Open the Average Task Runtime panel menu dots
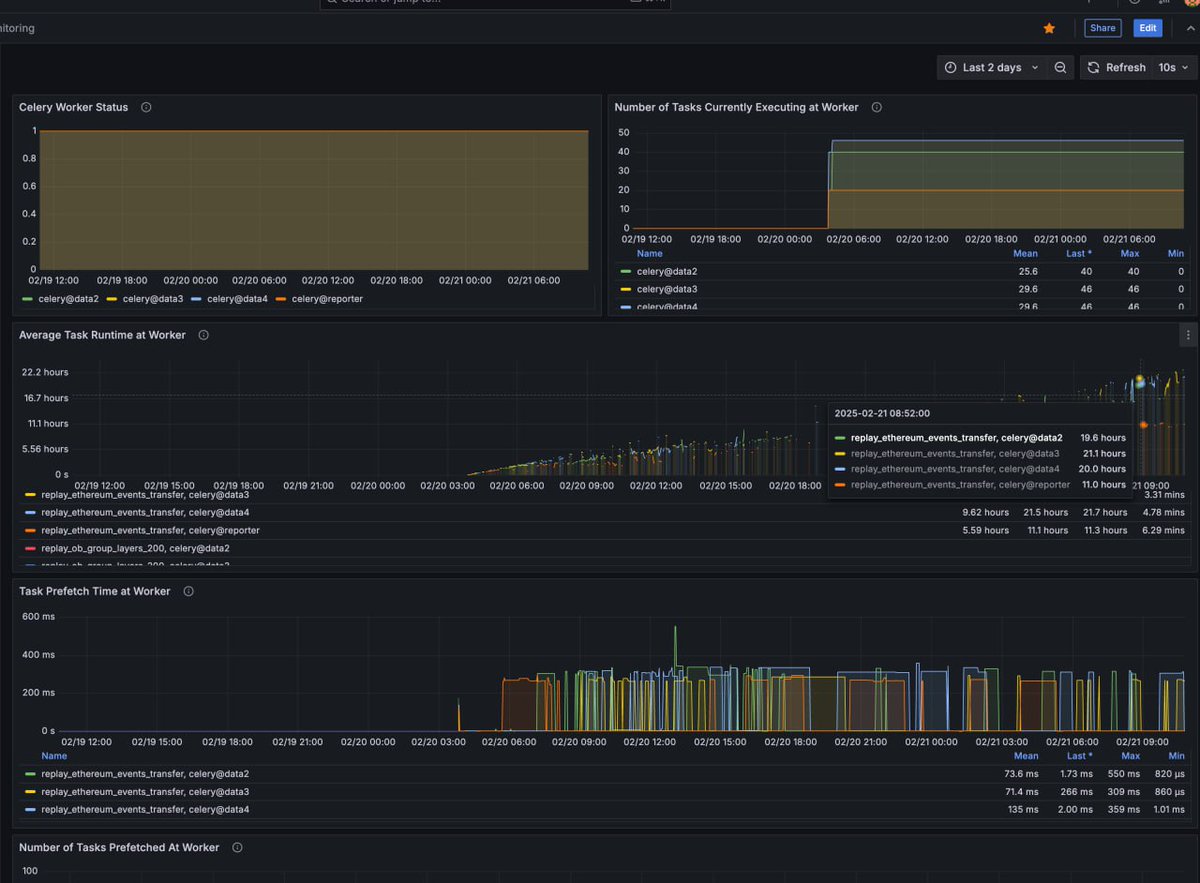This screenshot has width=1200, height=883. coord(1187,335)
